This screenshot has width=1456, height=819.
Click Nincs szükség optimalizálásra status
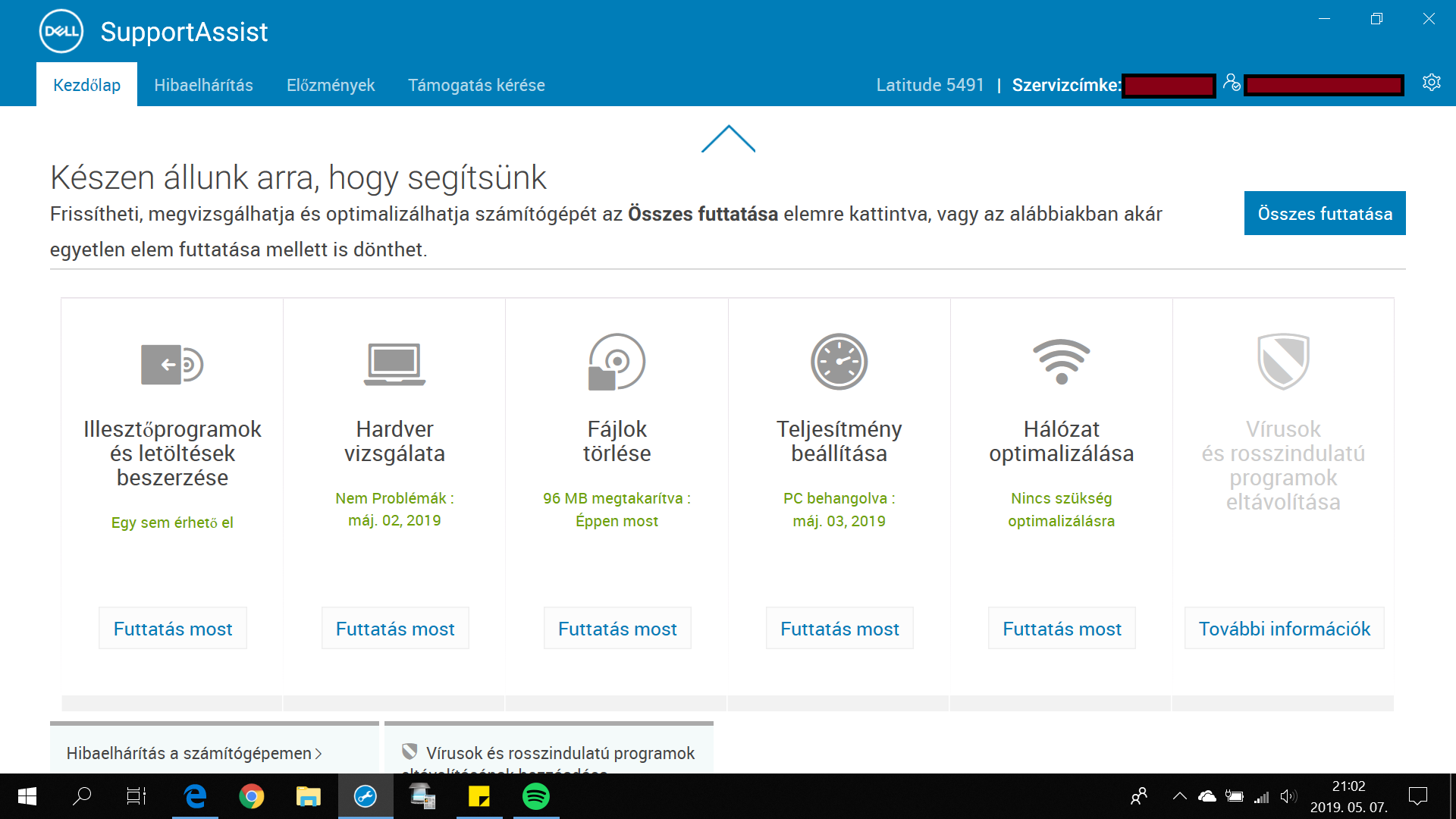[x=1061, y=510]
